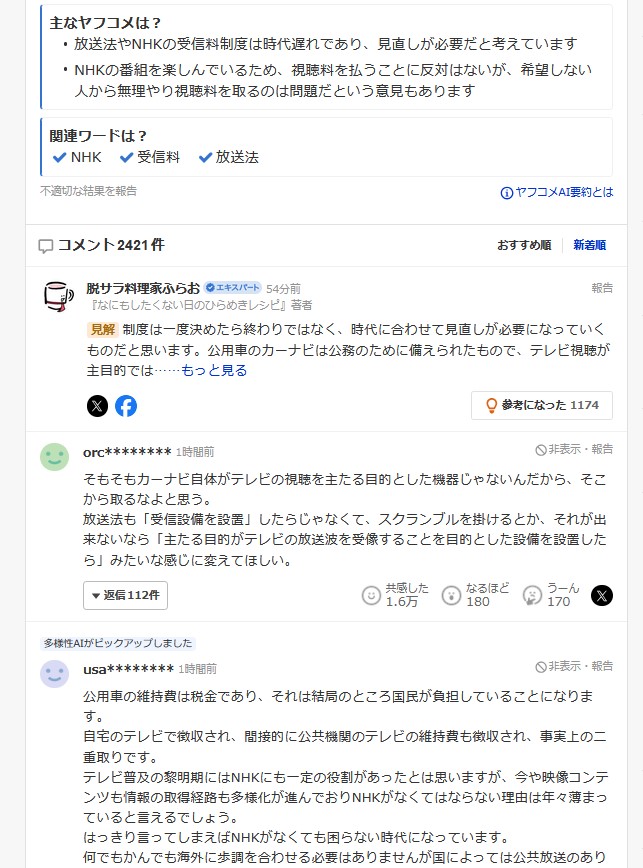Sort comments by おすすめ順
Viewport: 643px width, 868px height.
[x=524, y=245]
